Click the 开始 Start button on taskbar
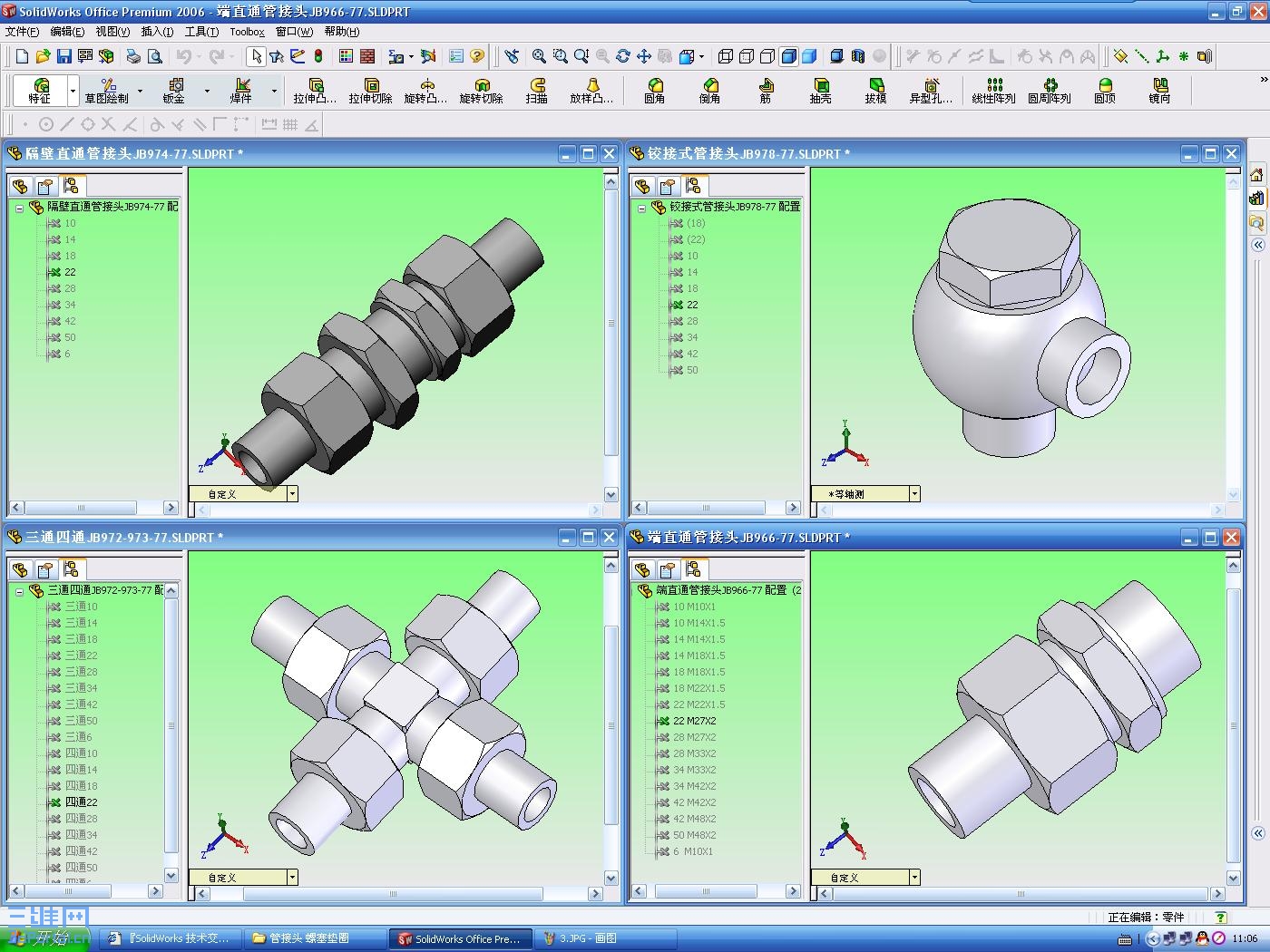The image size is (1270, 952). coord(45,939)
